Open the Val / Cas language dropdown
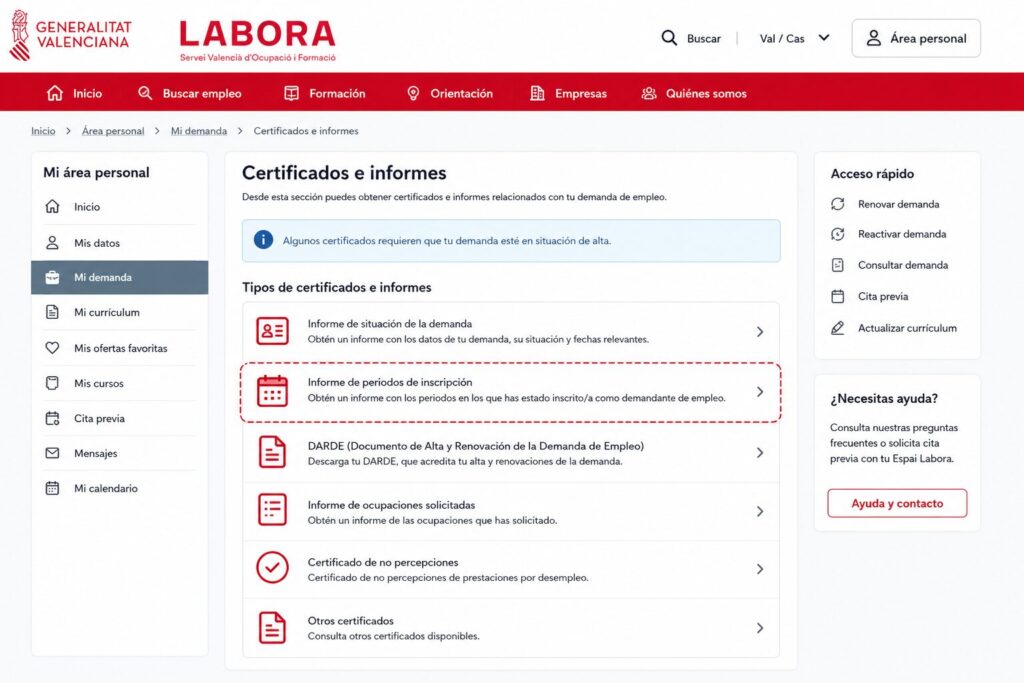This screenshot has height=683, width=1024. click(794, 39)
